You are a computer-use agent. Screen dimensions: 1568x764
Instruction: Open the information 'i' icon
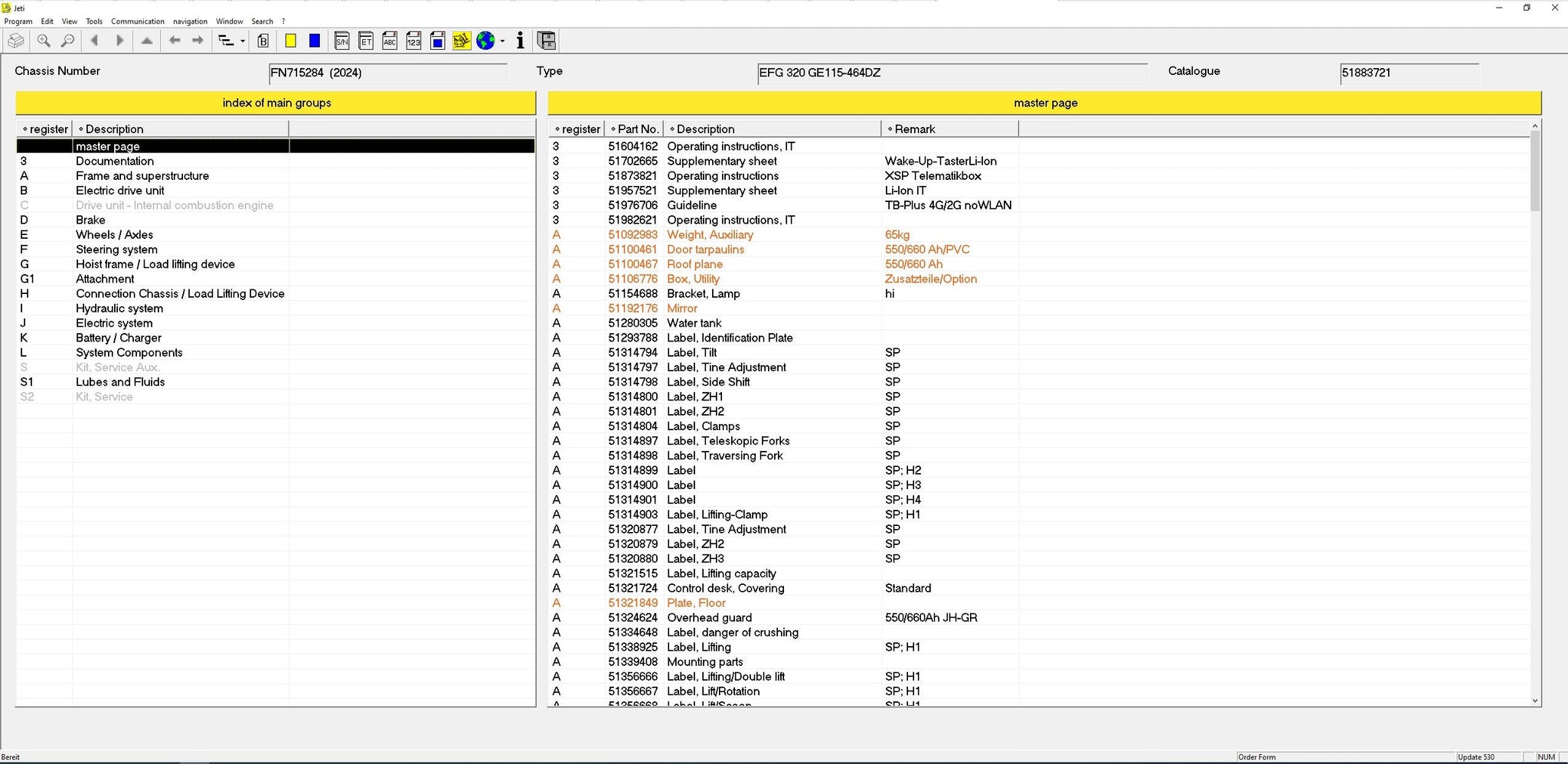521,41
